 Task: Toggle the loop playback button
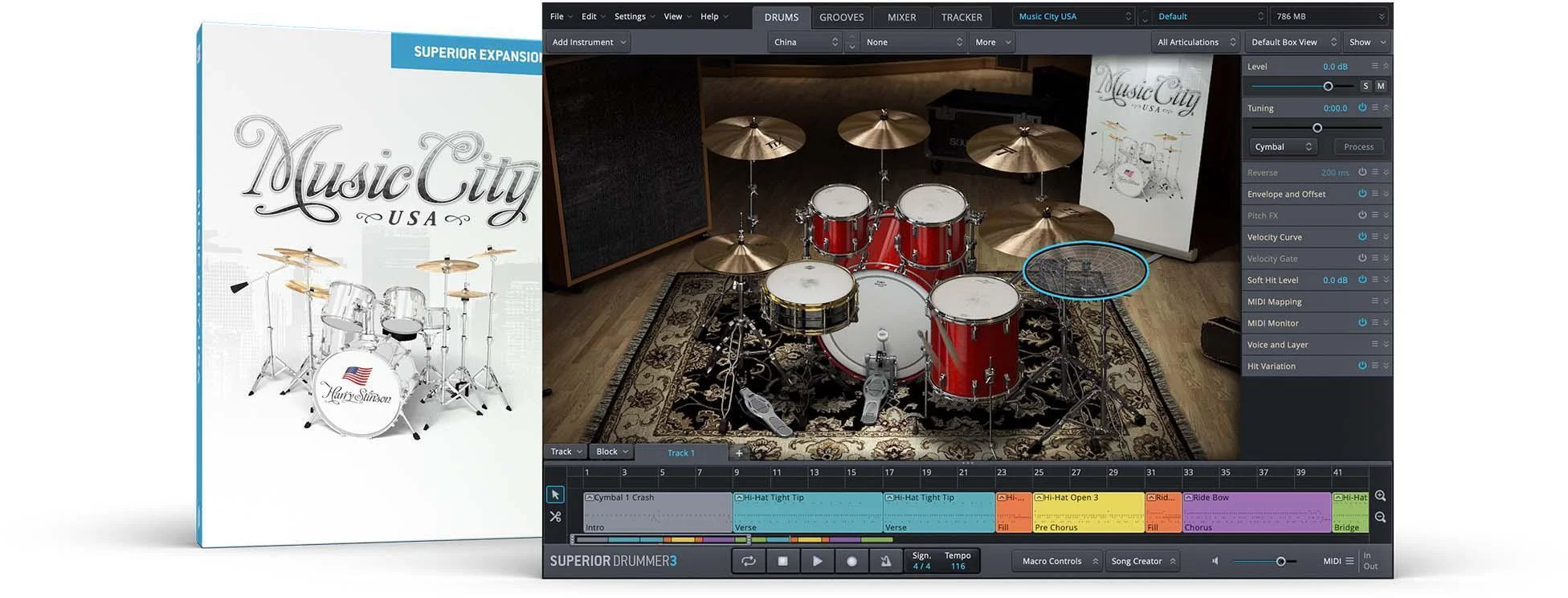(748, 561)
